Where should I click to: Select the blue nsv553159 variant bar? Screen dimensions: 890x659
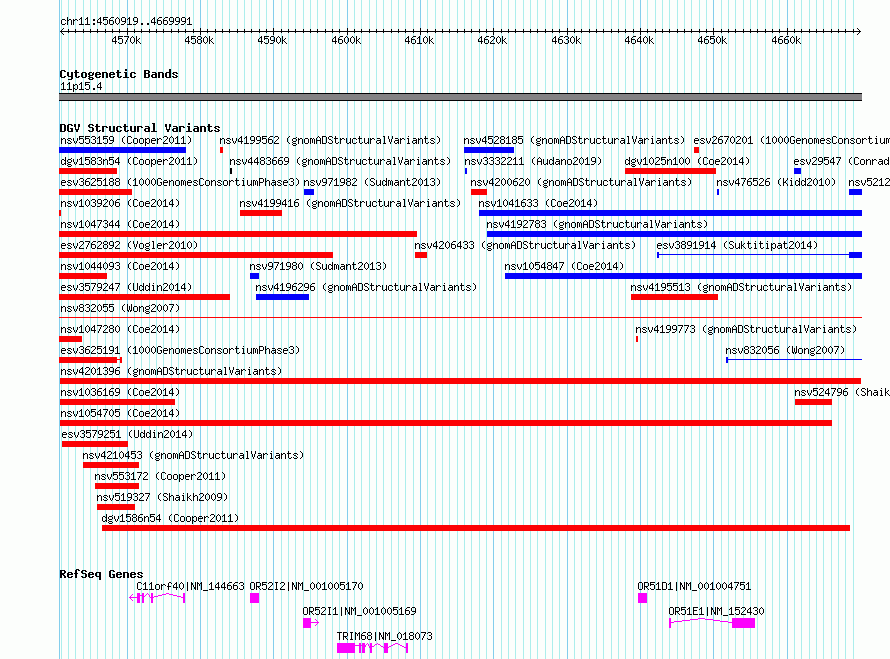coord(123,150)
